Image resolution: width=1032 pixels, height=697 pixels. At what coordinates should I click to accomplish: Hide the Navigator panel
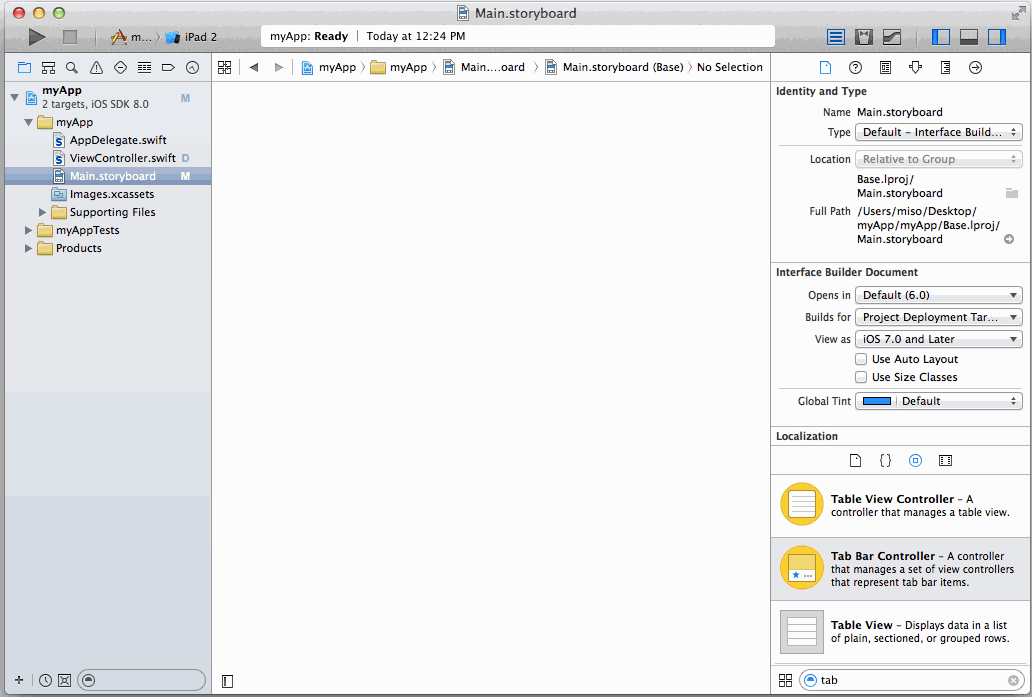click(x=941, y=37)
